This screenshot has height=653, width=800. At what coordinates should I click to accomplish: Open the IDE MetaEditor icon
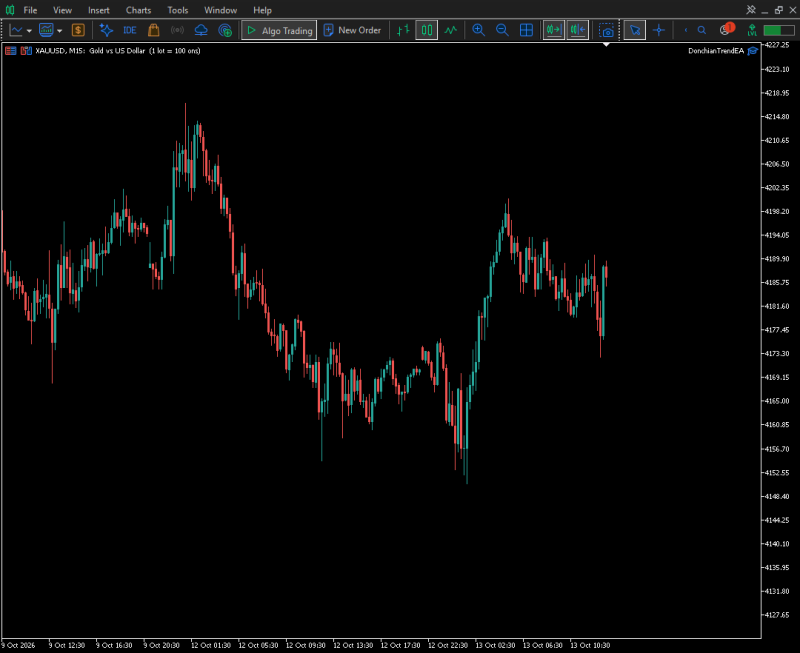130,30
